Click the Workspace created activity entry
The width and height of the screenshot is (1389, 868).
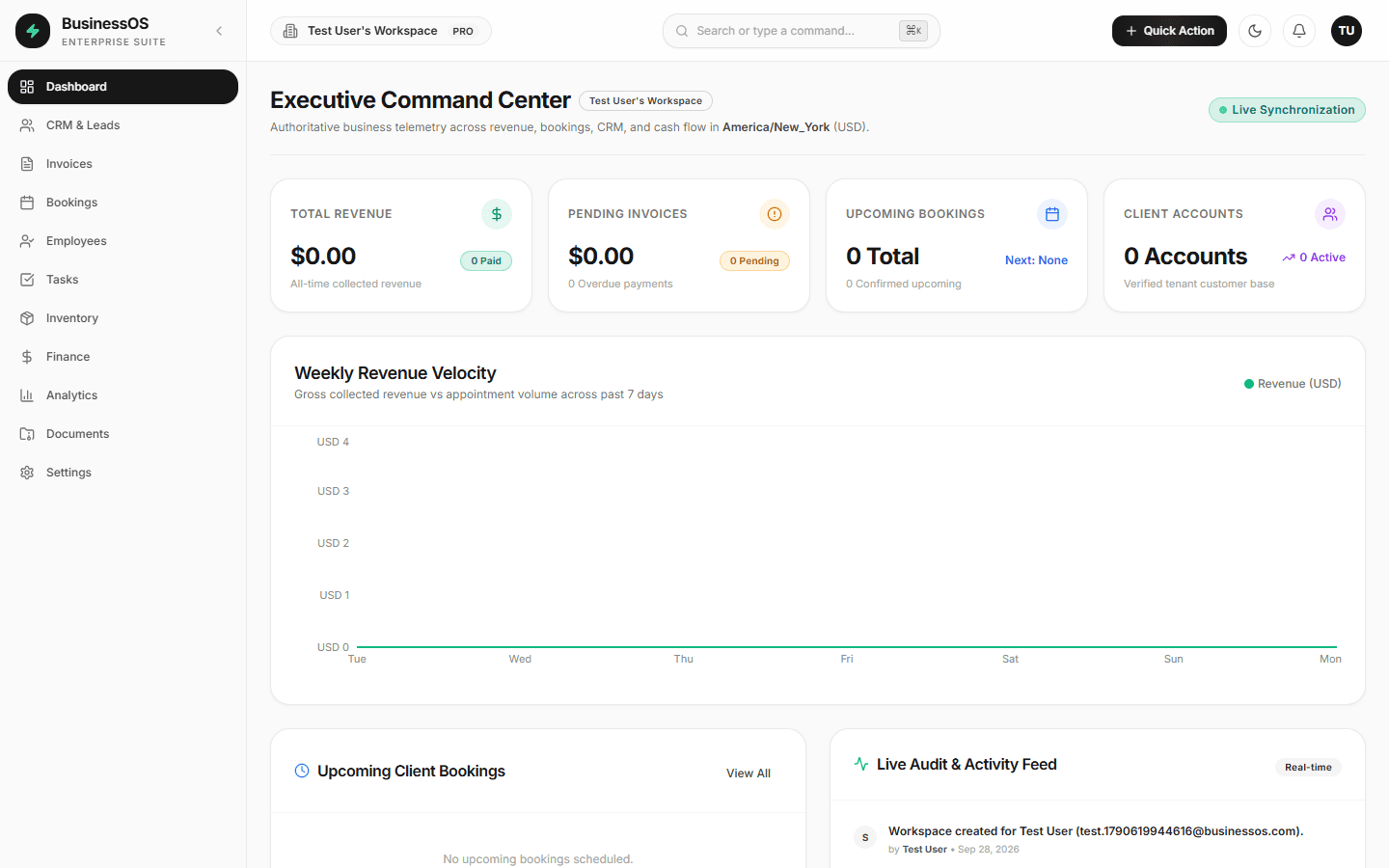(x=1098, y=839)
